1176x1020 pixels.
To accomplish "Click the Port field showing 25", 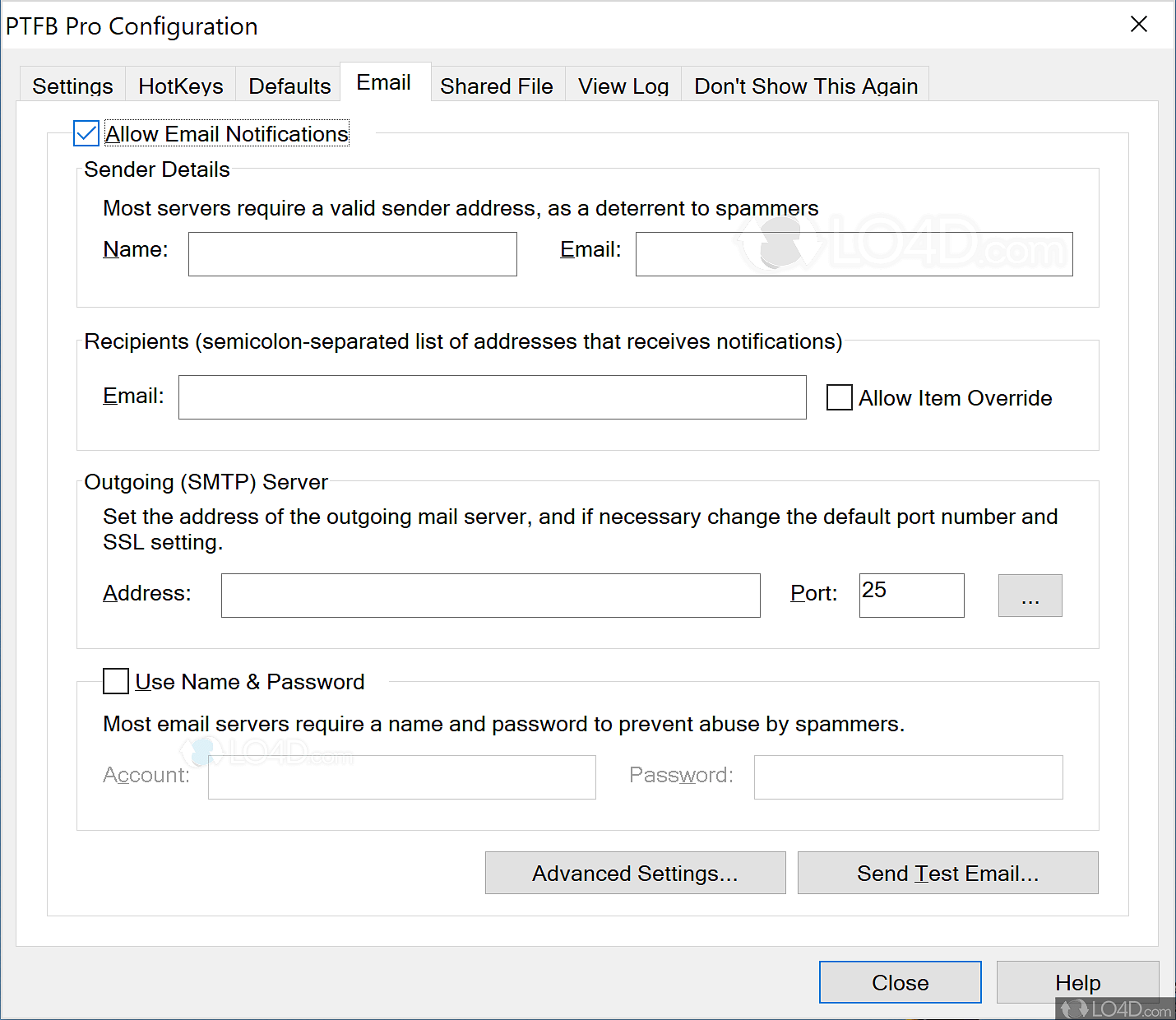I will pyautogui.click(x=912, y=596).
